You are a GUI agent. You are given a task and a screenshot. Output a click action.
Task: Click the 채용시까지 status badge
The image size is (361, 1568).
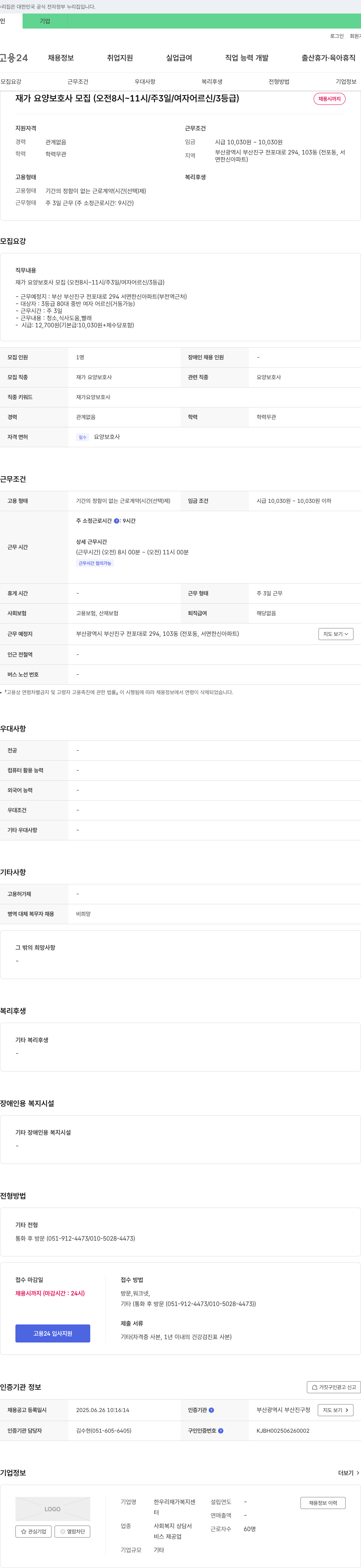(x=329, y=98)
